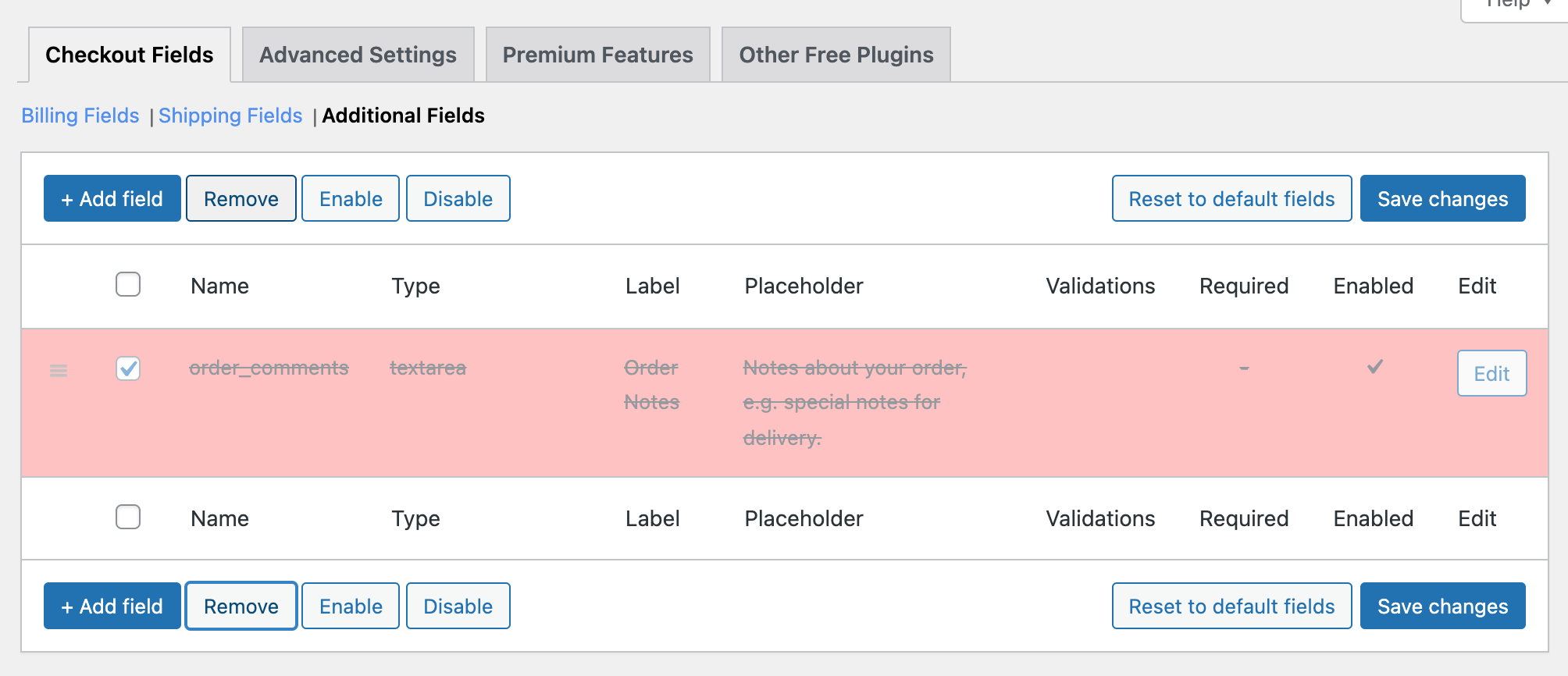Click the bottom Enable button
1568x676 pixels.
(x=351, y=607)
